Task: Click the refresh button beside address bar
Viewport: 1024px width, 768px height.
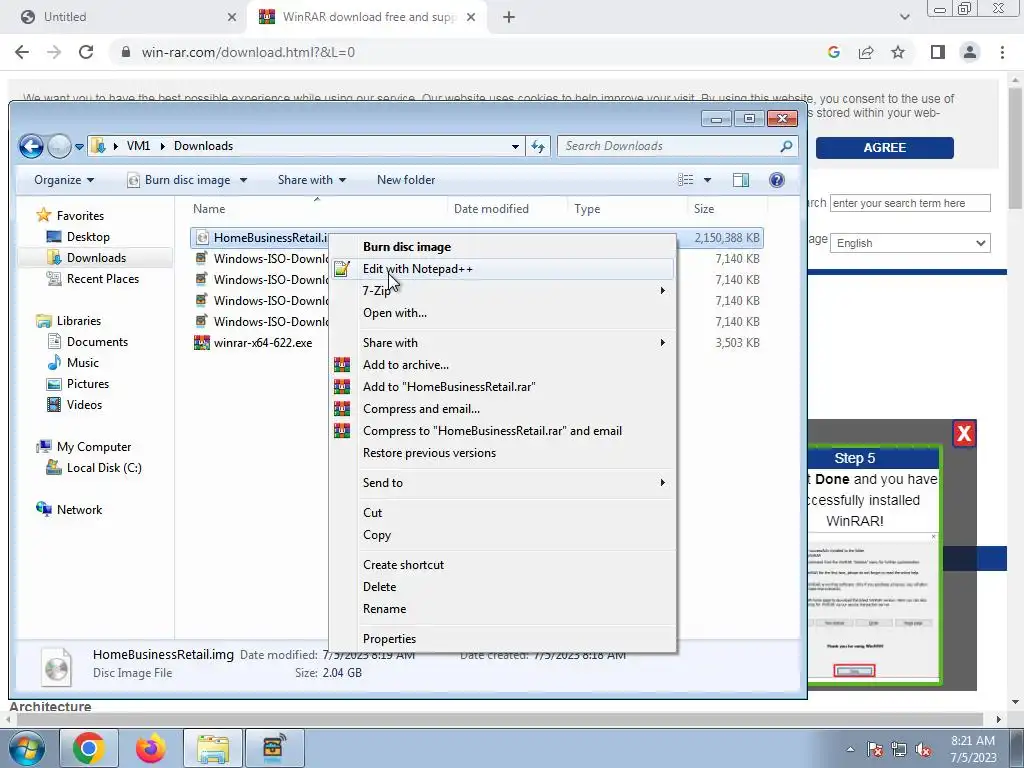Action: point(537,146)
